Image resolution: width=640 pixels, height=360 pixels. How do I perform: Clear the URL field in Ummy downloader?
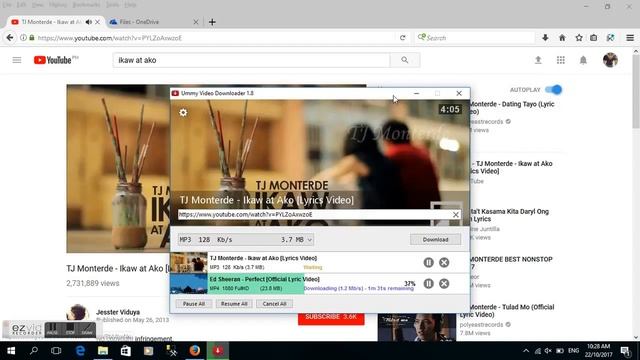pos(456,215)
